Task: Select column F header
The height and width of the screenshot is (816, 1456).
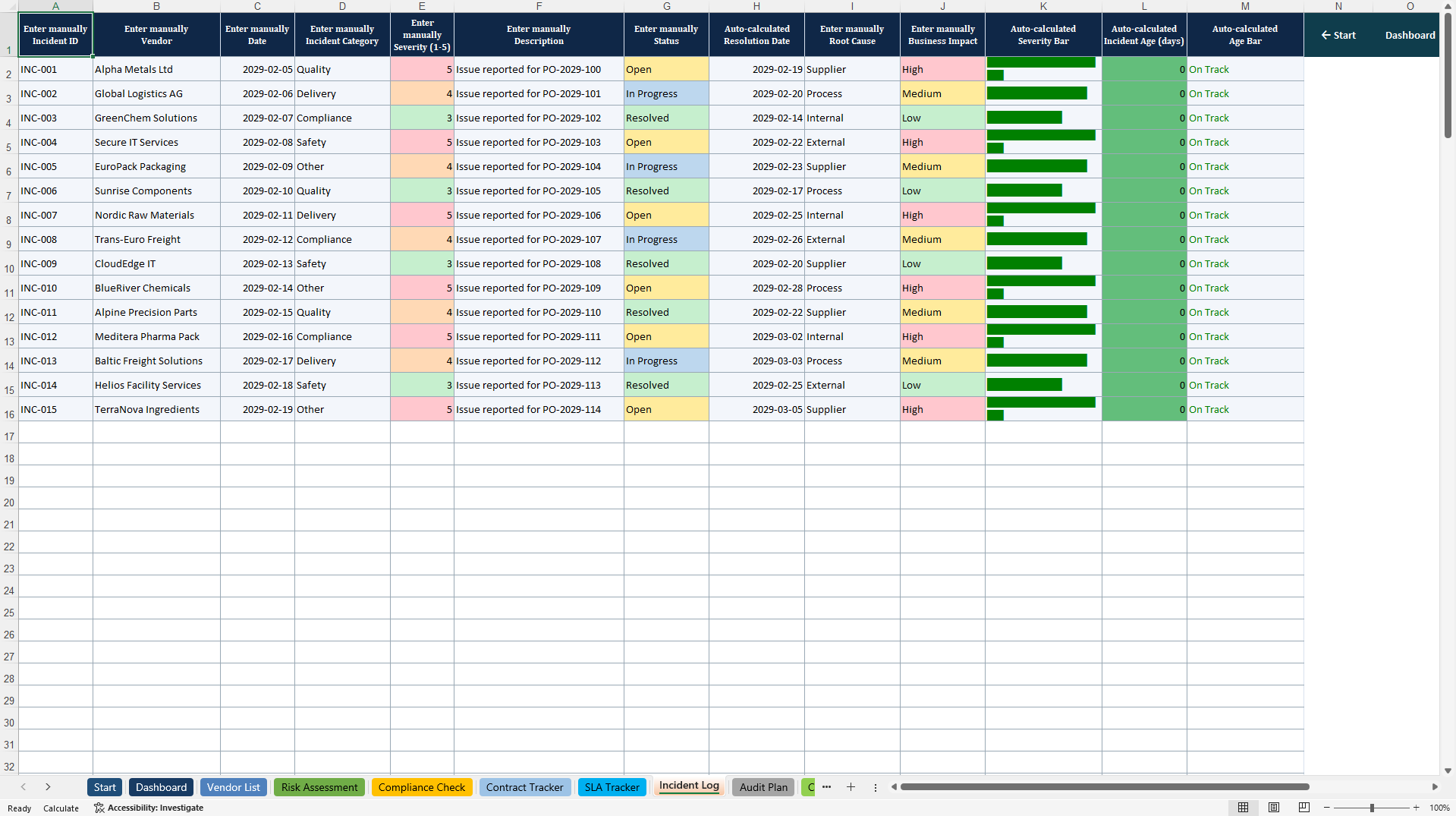Action: 539,6
